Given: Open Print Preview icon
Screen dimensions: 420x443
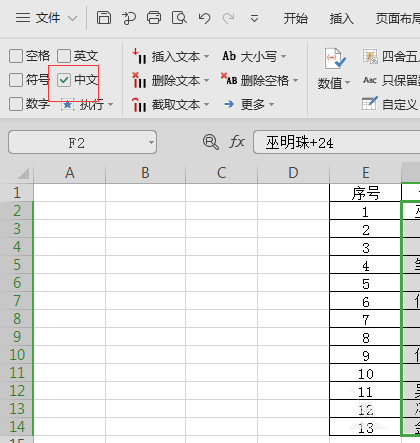Looking at the screenshot, I should point(179,18).
